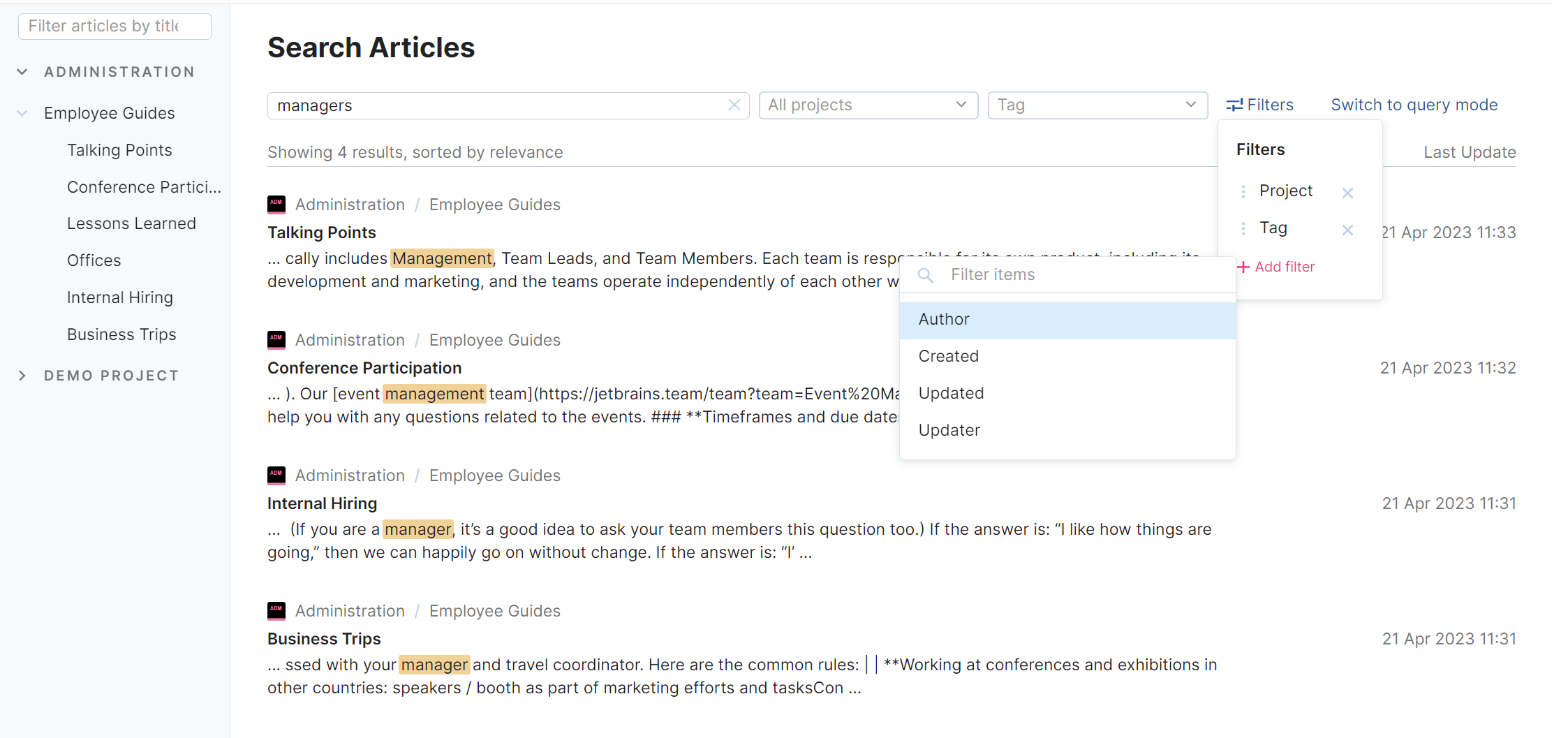
Task: Expand the Demo Project section
Action: pos(22,376)
